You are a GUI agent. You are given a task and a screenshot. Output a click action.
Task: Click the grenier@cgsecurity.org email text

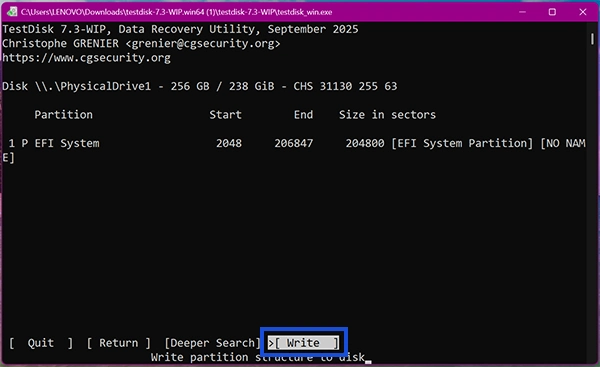(203, 44)
